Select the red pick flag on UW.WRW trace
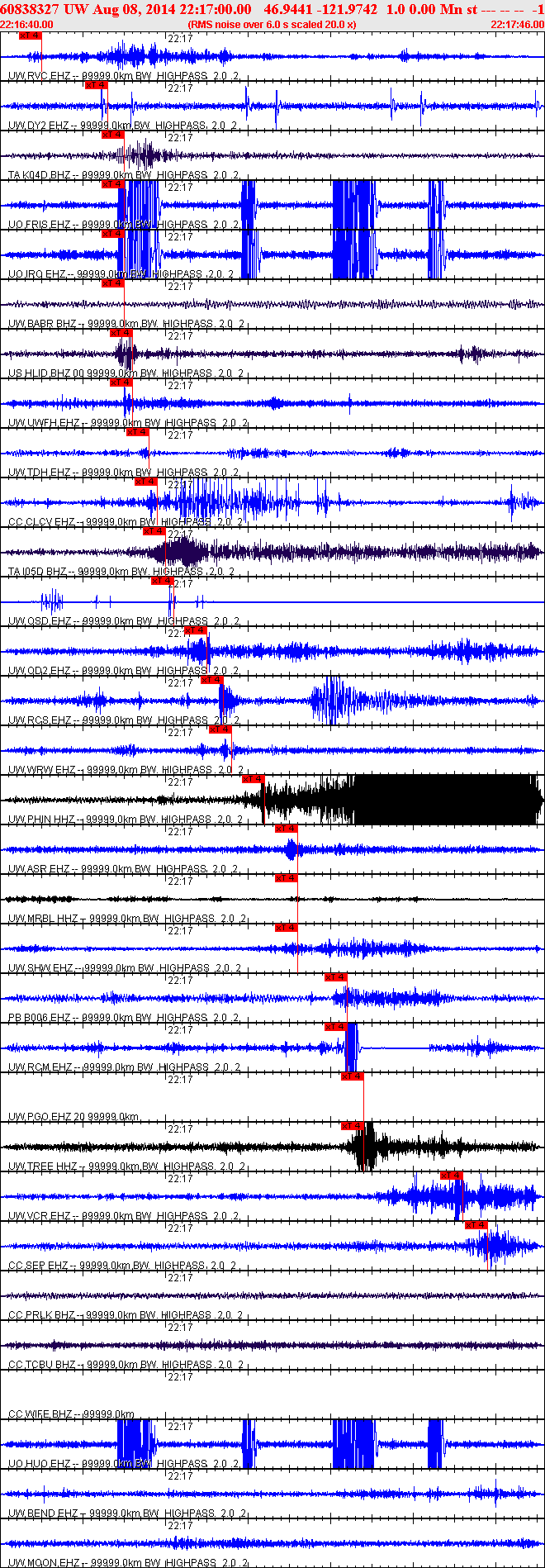The width and height of the screenshot is (545, 1568). [x=220, y=729]
